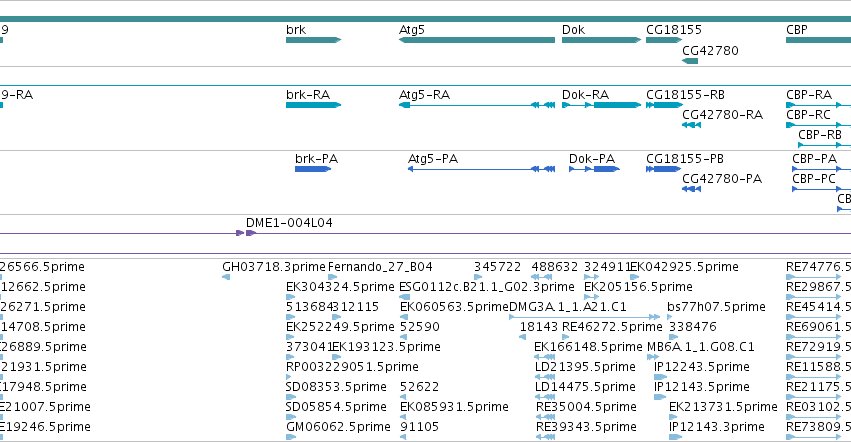Click EST 52622

coord(420,387)
